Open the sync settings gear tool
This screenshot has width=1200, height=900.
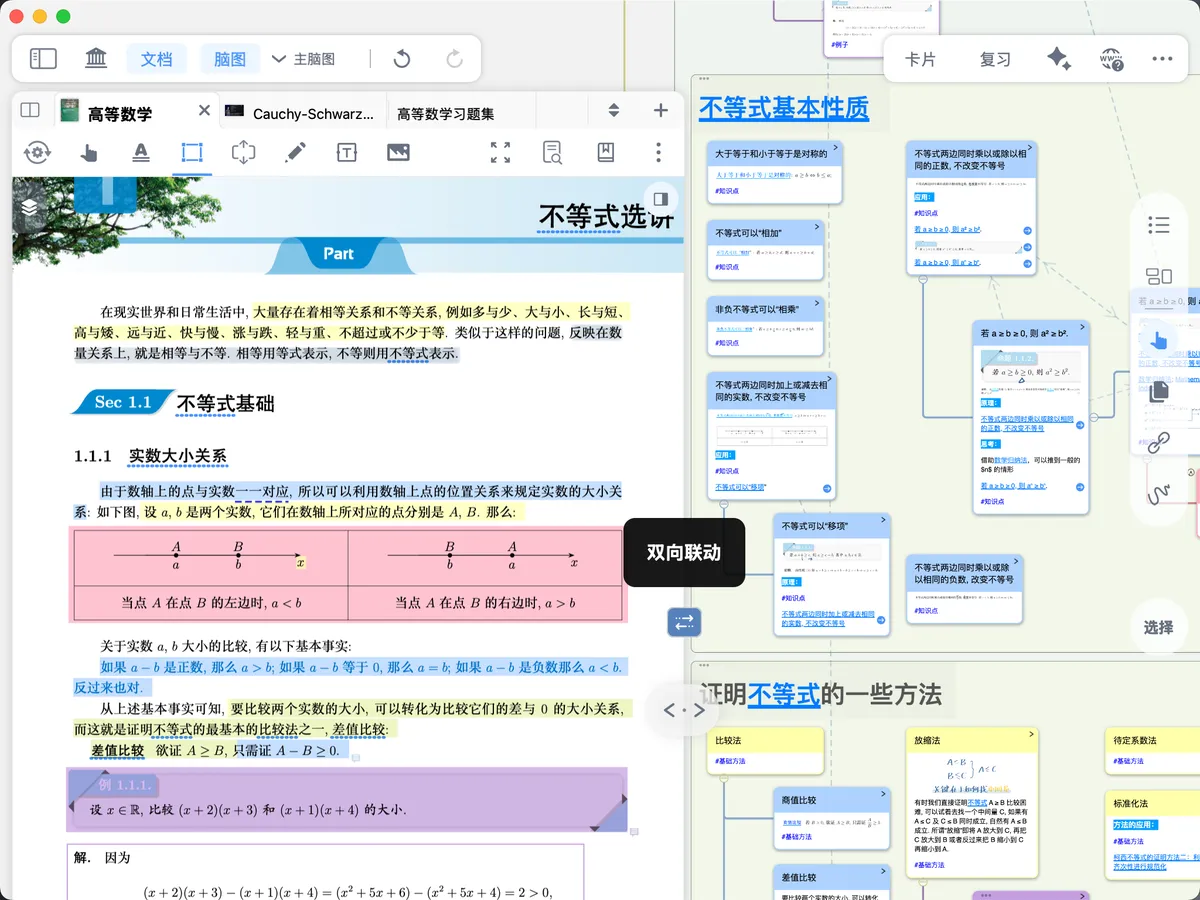tap(37, 152)
